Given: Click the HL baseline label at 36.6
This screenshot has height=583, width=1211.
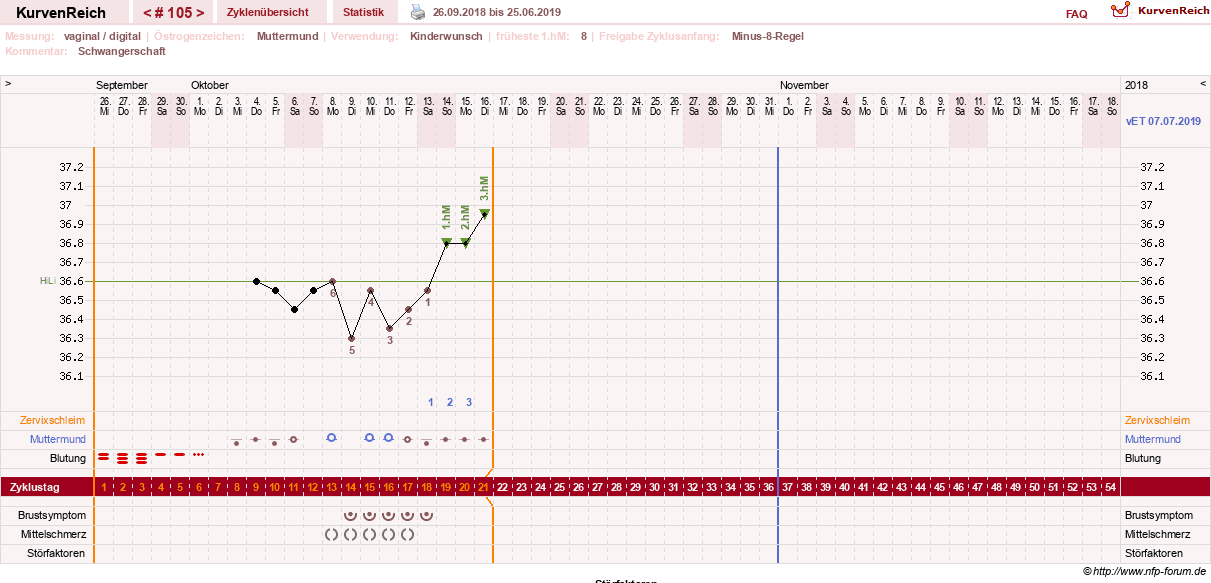Looking at the screenshot, I should coord(46,281).
